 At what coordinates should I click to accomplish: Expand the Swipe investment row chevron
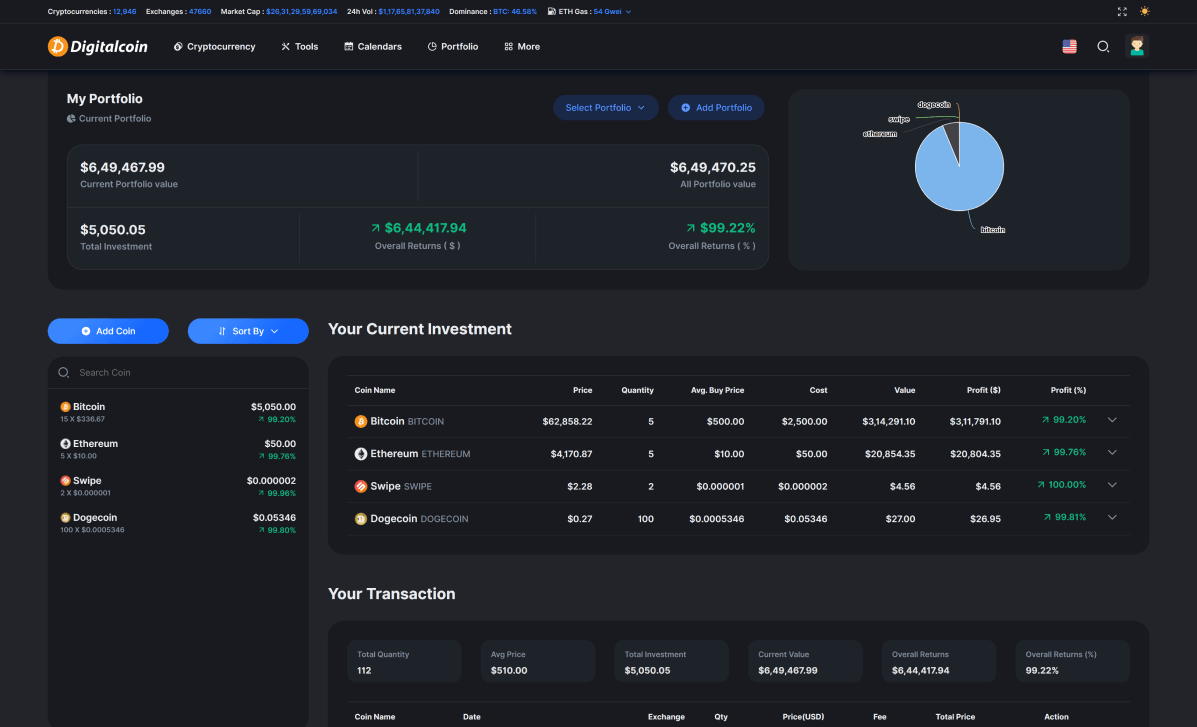(x=1112, y=485)
